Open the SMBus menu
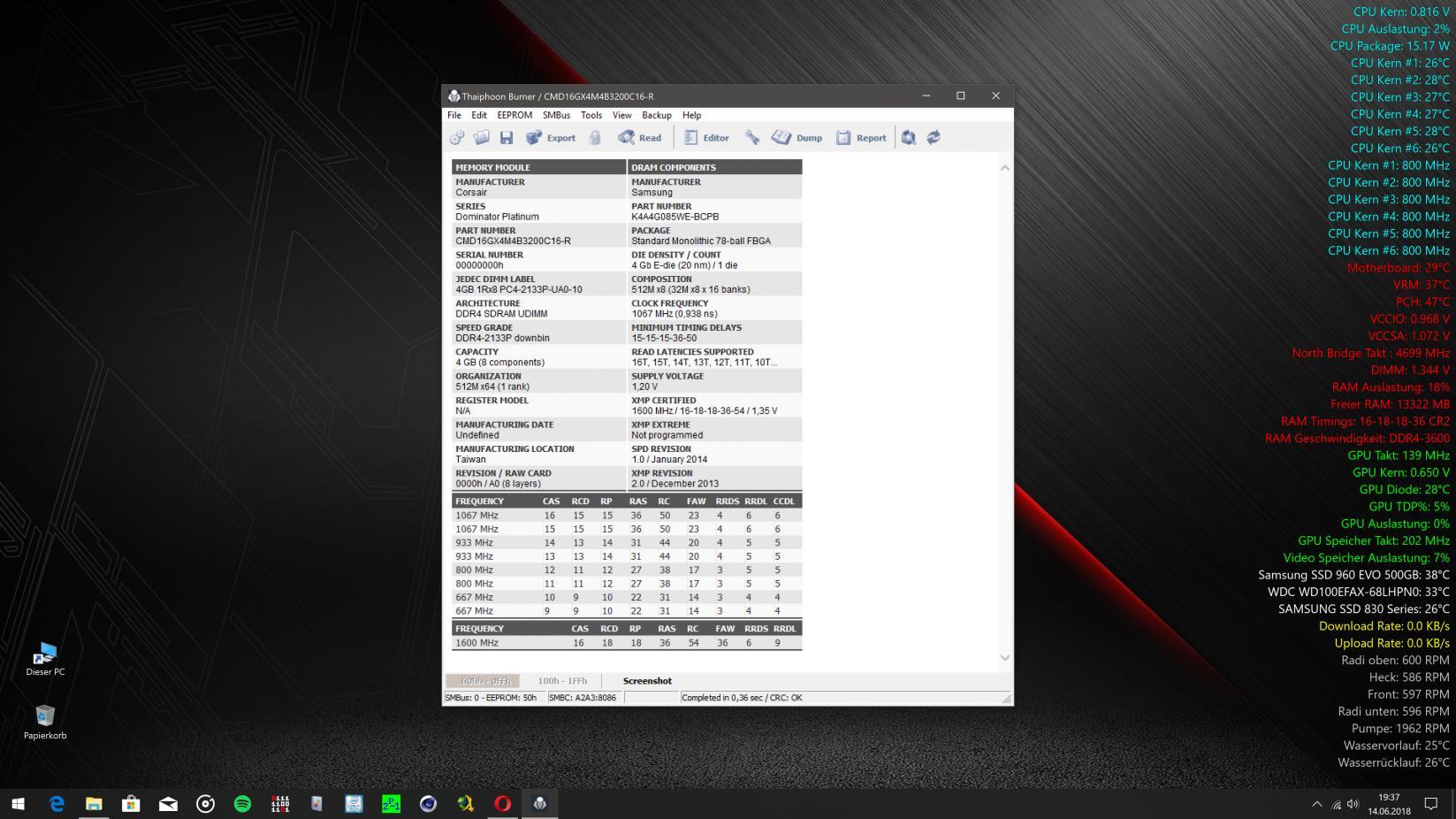This screenshot has width=1456, height=819. [x=556, y=115]
